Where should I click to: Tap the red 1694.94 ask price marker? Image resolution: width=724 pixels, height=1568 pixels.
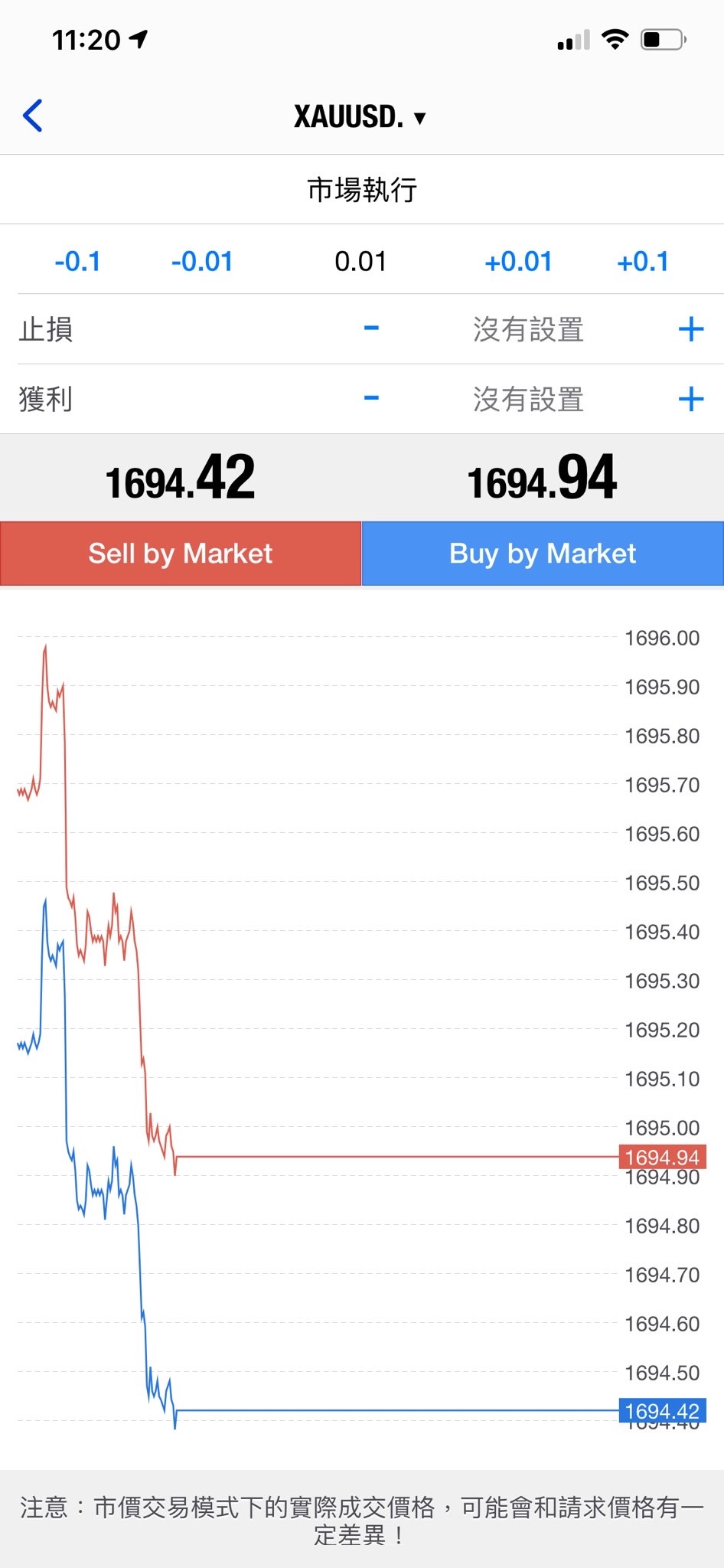pos(662,1157)
